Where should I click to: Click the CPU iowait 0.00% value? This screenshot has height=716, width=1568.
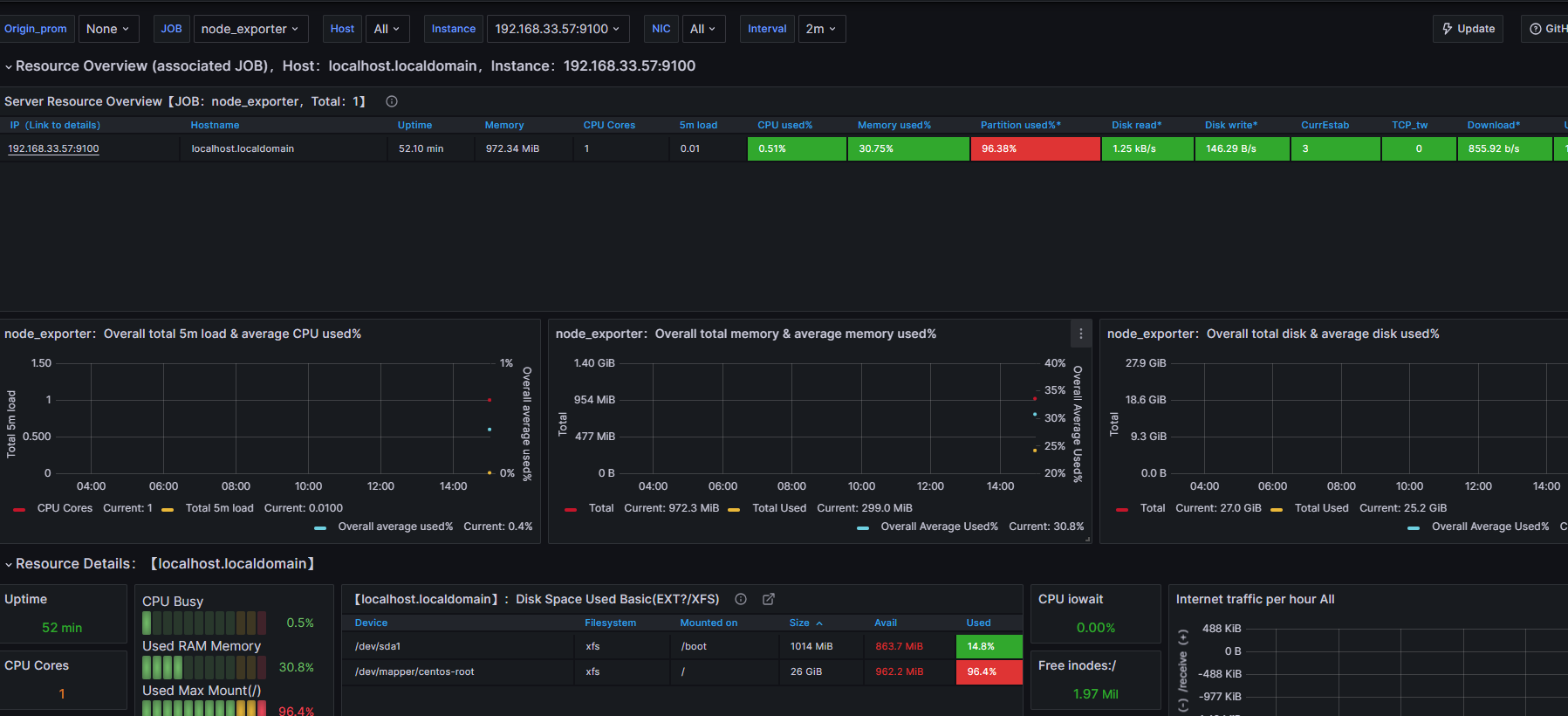[1095, 628]
